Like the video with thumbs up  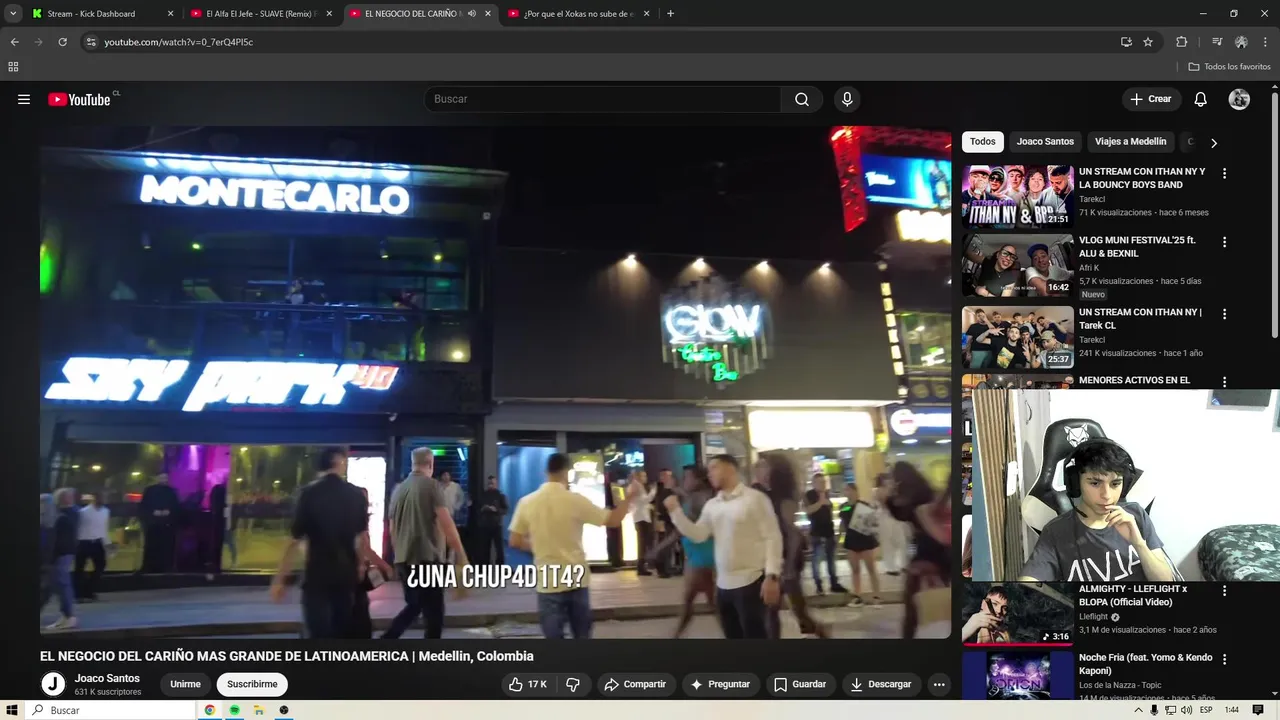pos(528,684)
